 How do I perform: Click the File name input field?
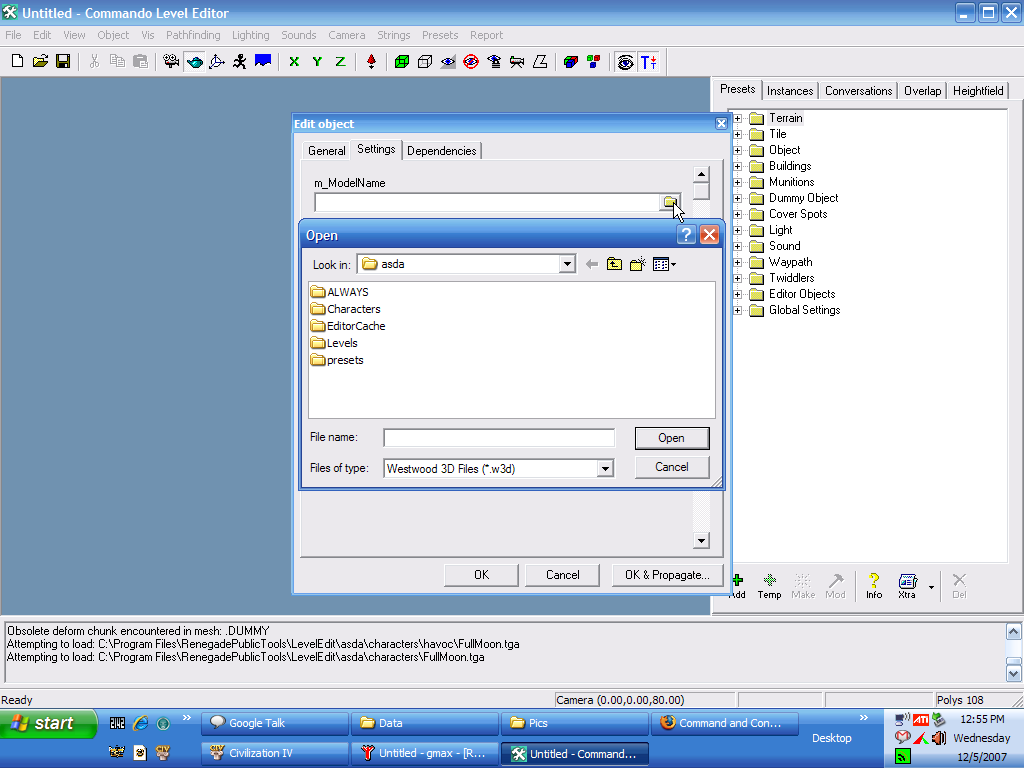click(x=499, y=438)
